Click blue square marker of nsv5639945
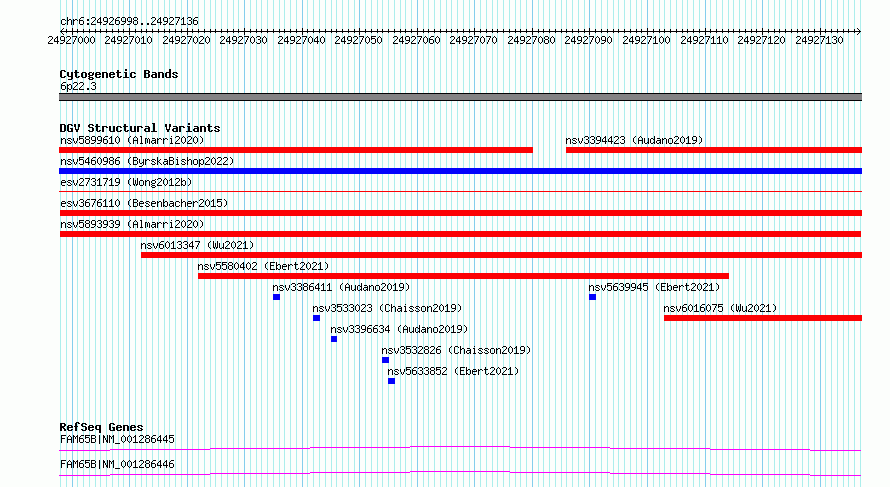 tap(593, 297)
